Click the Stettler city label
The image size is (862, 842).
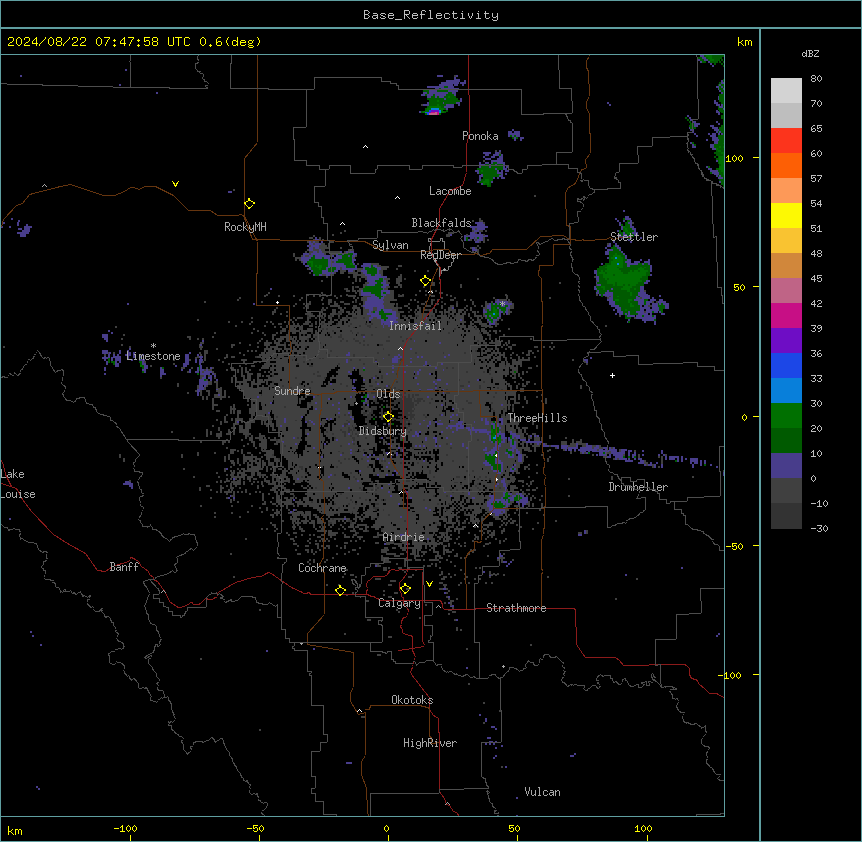tap(634, 237)
